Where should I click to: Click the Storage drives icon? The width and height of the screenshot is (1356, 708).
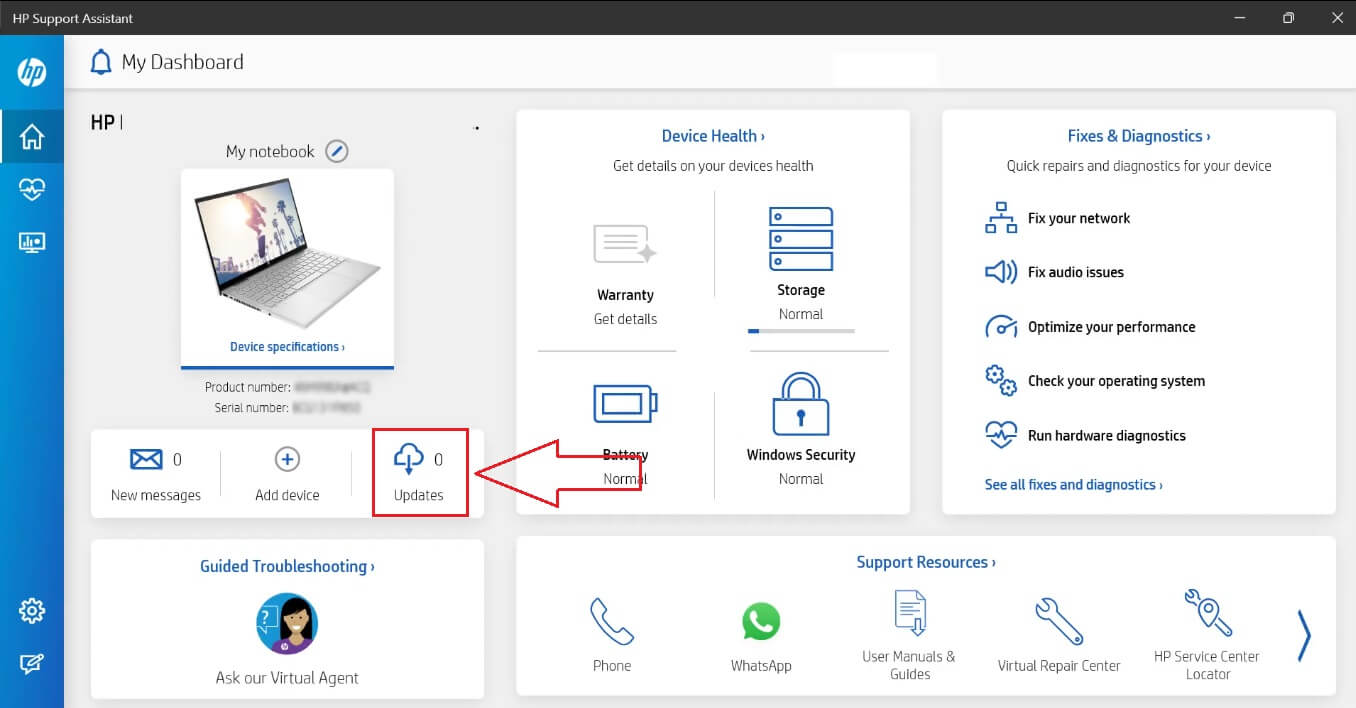pos(801,239)
